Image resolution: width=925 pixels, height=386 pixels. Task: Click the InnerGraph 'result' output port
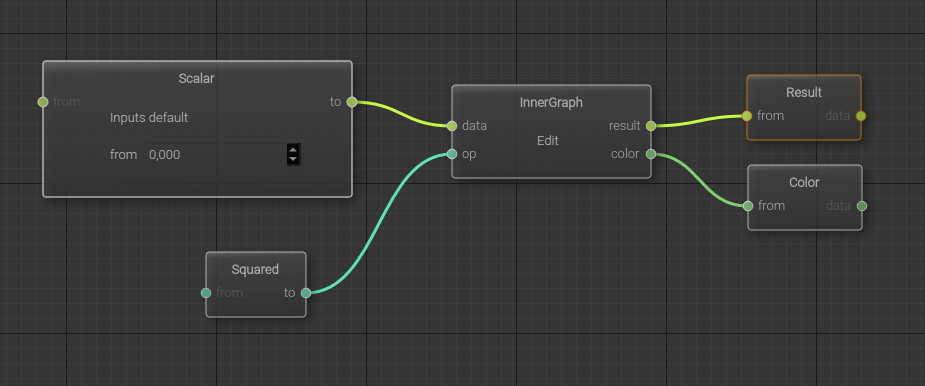click(651, 126)
